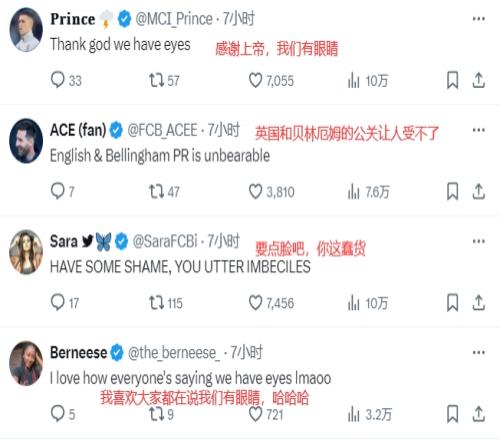Share Prince's tweet via share icon

[478, 80]
